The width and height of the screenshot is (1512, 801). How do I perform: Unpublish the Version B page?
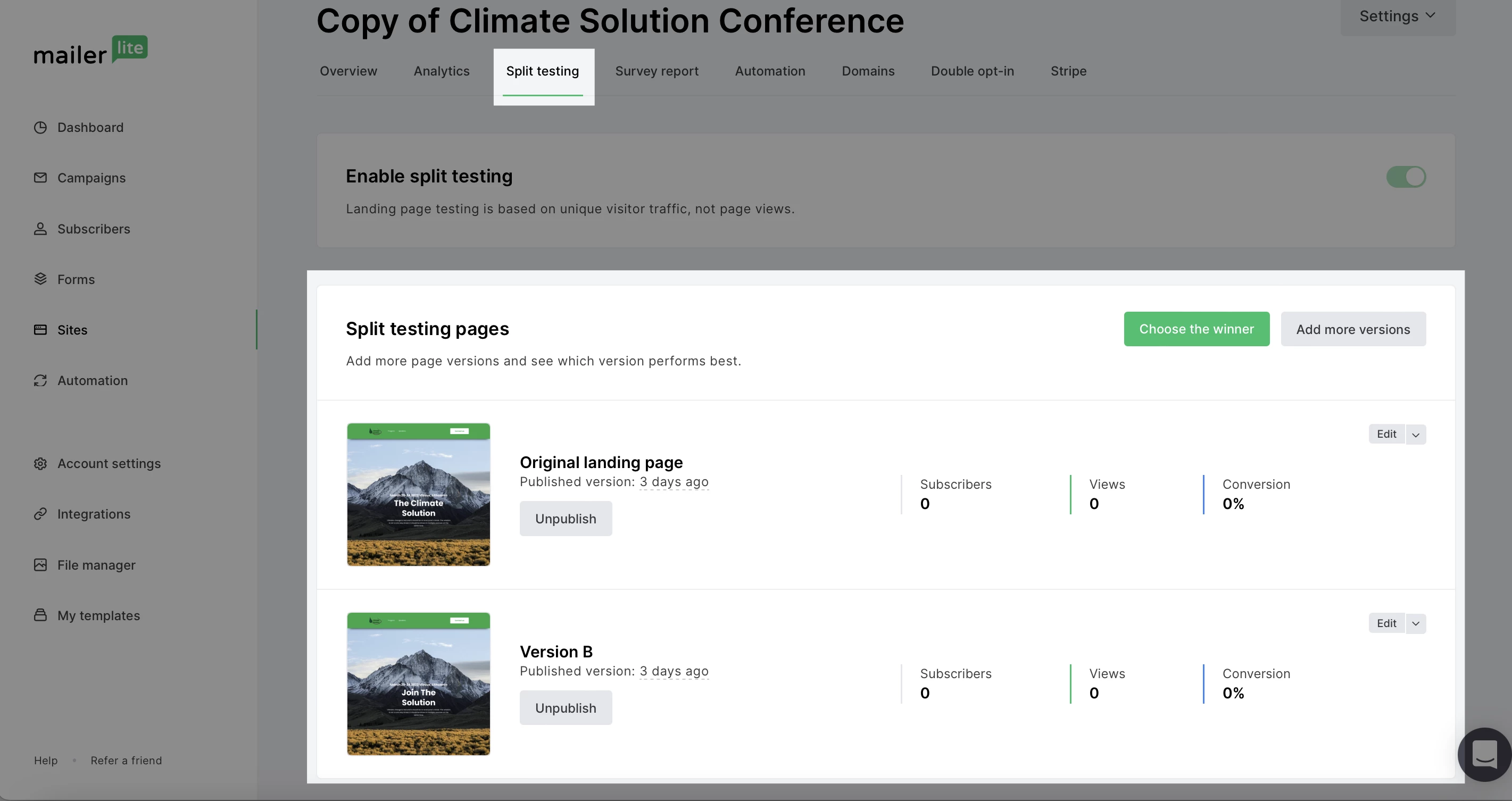tap(565, 708)
